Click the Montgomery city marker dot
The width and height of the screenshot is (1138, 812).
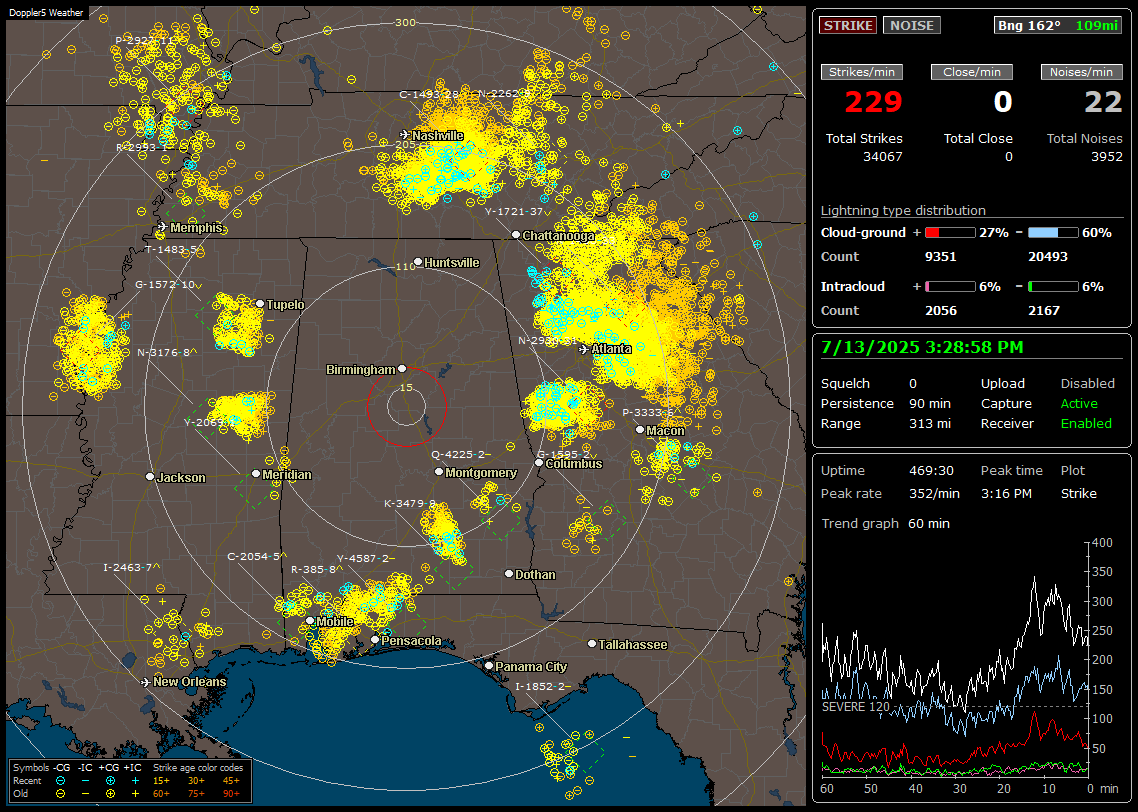click(439, 472)
